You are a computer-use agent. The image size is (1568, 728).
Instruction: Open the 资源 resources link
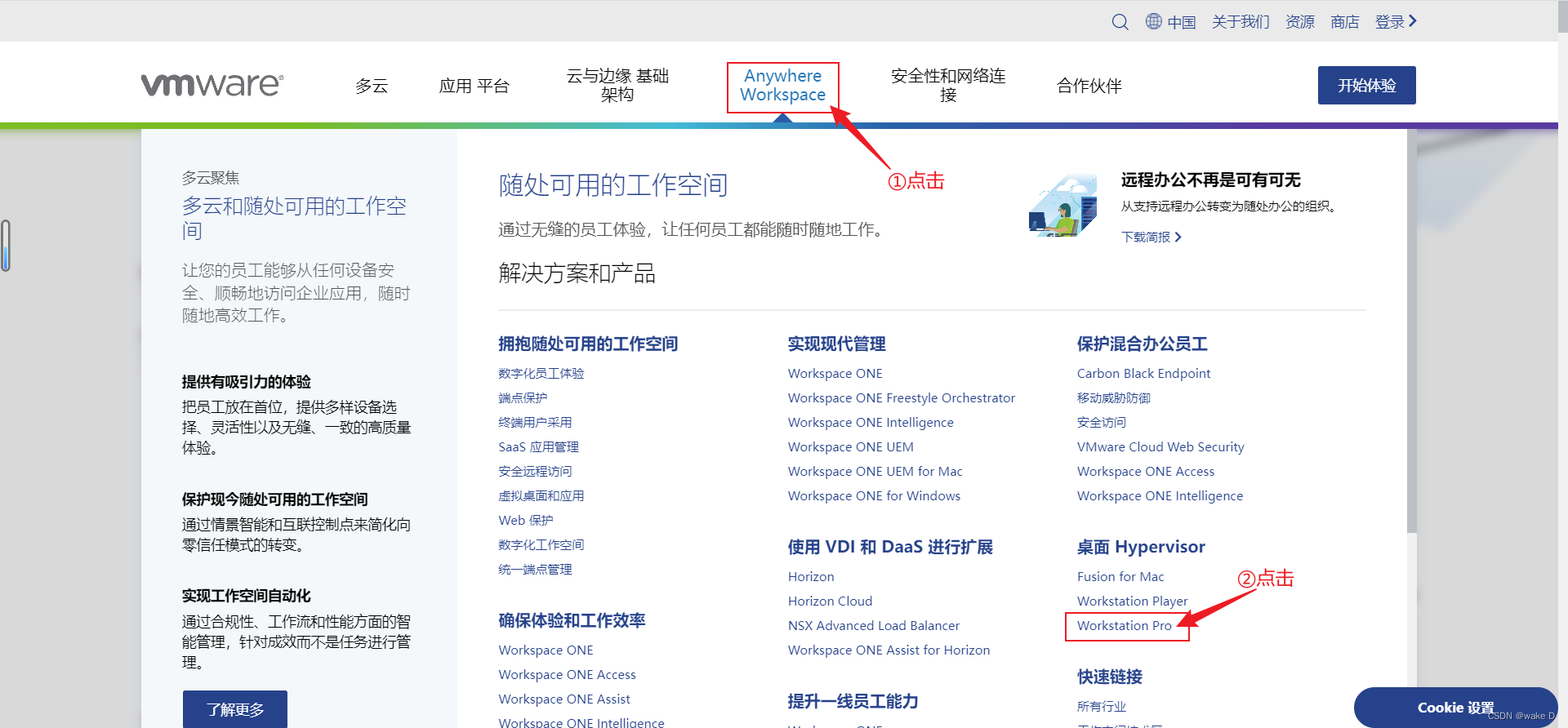coord(1299,22)
